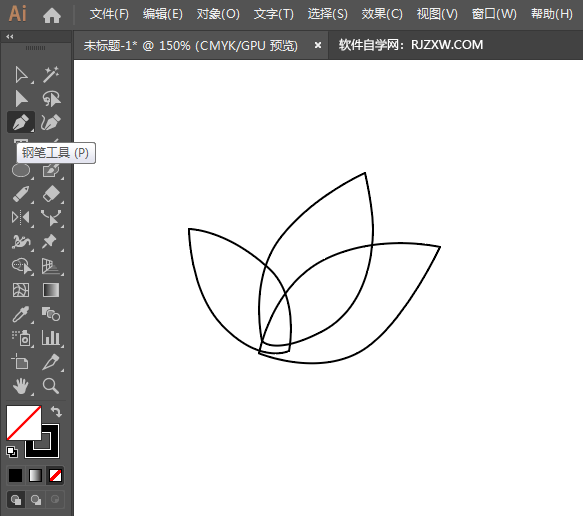The width and height of the screenshot is (583, 516).
Task: Apply None button with red slash
Action: tap(55, 475)
